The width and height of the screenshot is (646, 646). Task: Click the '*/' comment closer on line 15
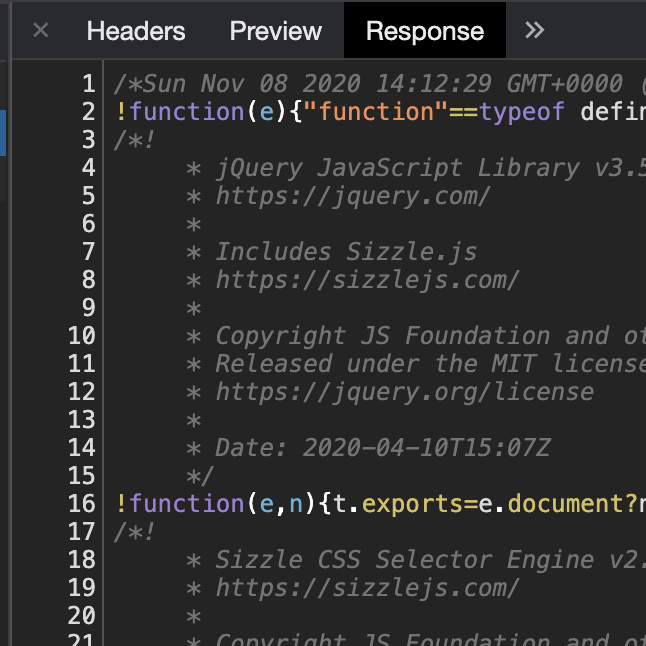pyautogui.click(x=200, y=476)
